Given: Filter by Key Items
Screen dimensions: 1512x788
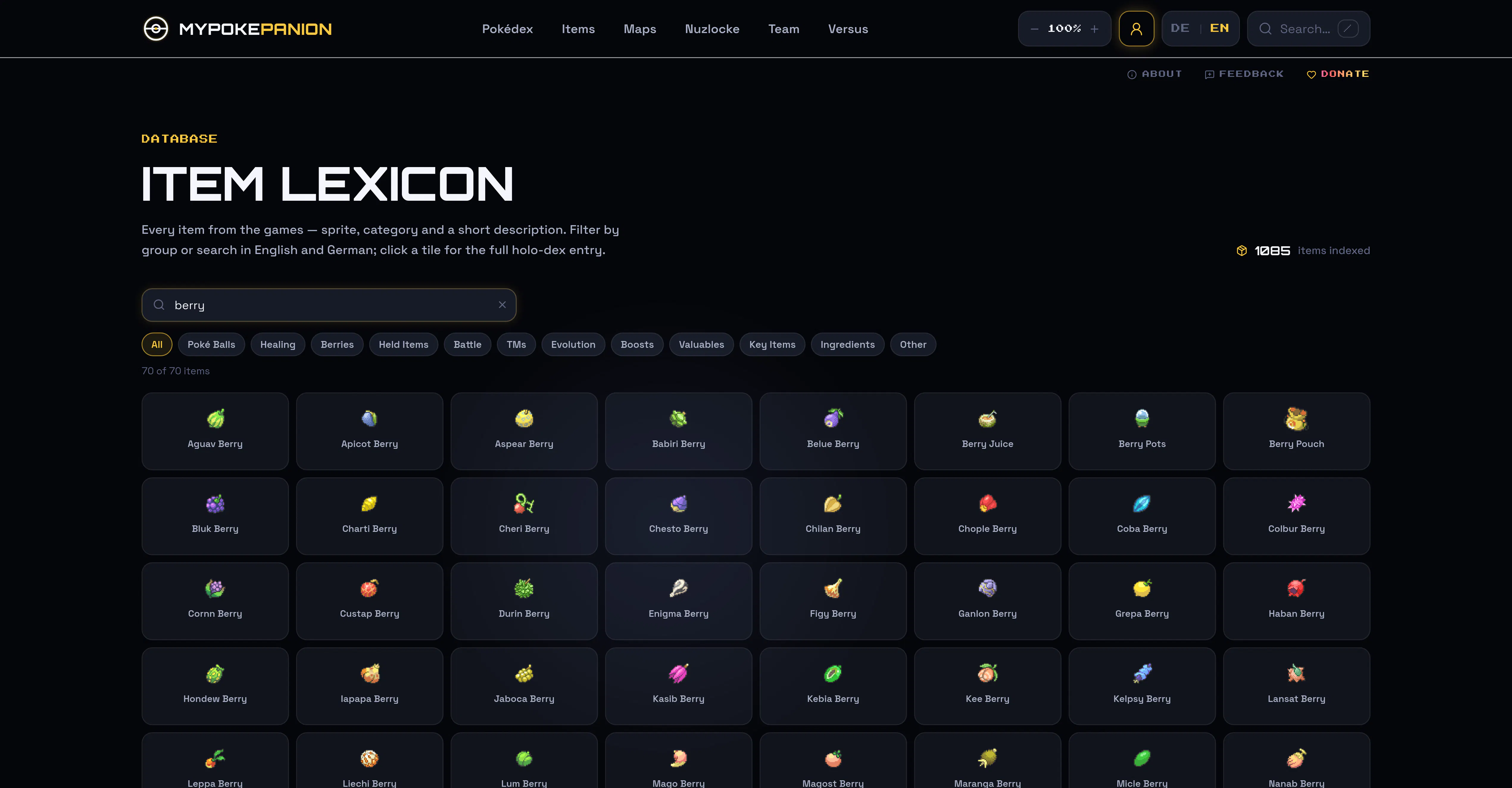Looking at the screenshot, I should 773,345.
